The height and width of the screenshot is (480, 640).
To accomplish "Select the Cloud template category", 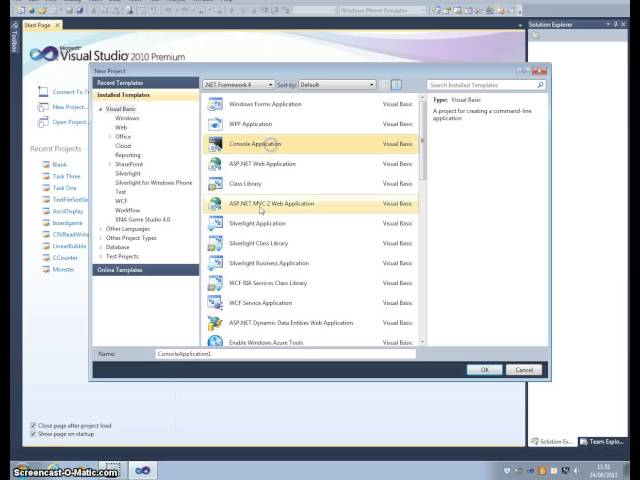I will [x=123, y=146].
